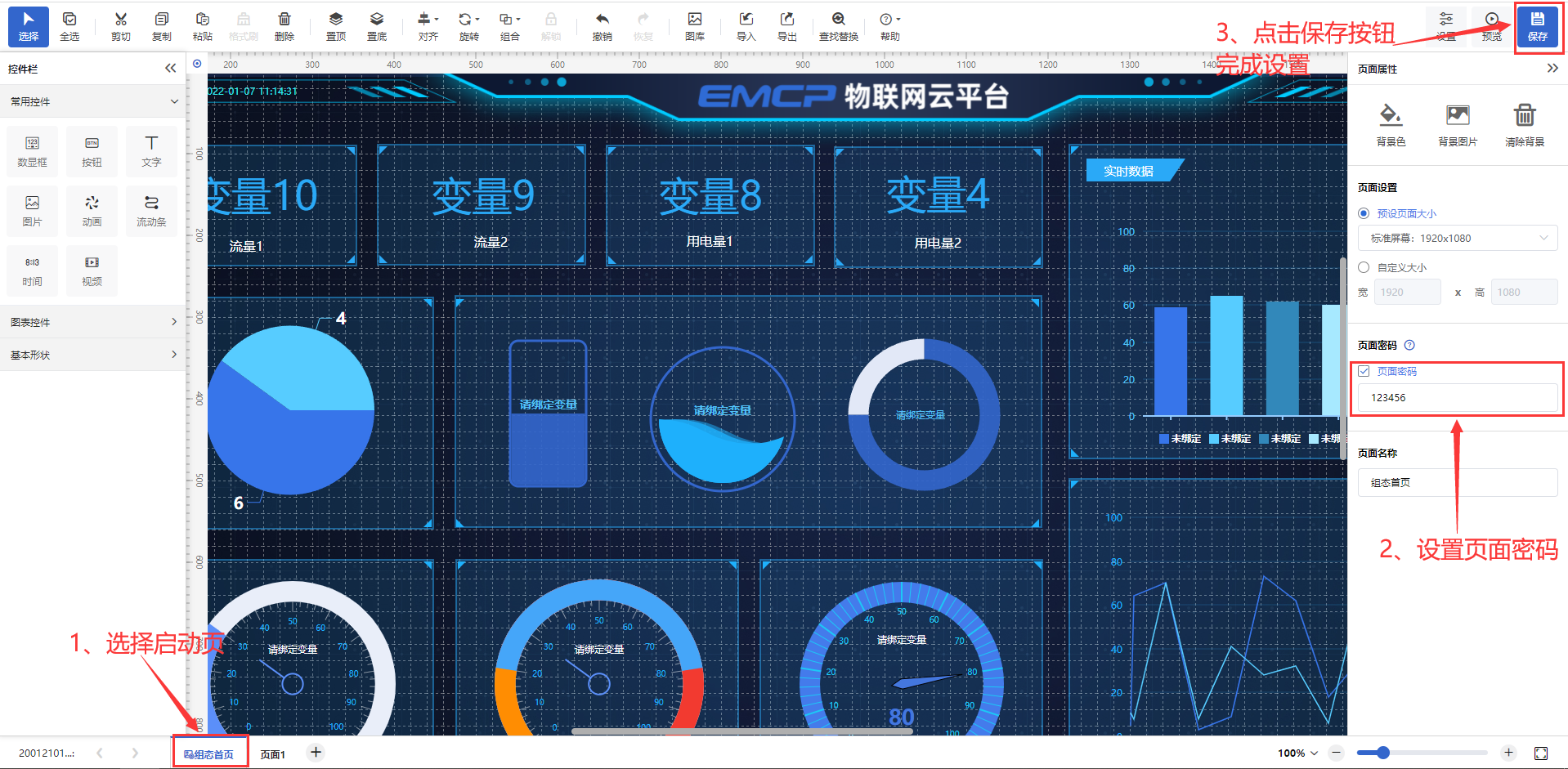Add a new page with plus button

pos(316,753)
